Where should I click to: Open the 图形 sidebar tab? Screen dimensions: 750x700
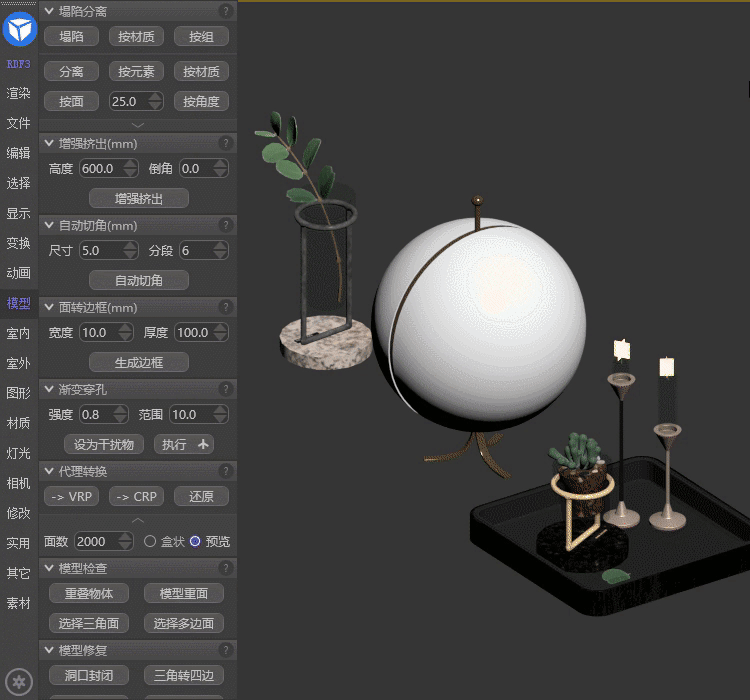point(19,393)
